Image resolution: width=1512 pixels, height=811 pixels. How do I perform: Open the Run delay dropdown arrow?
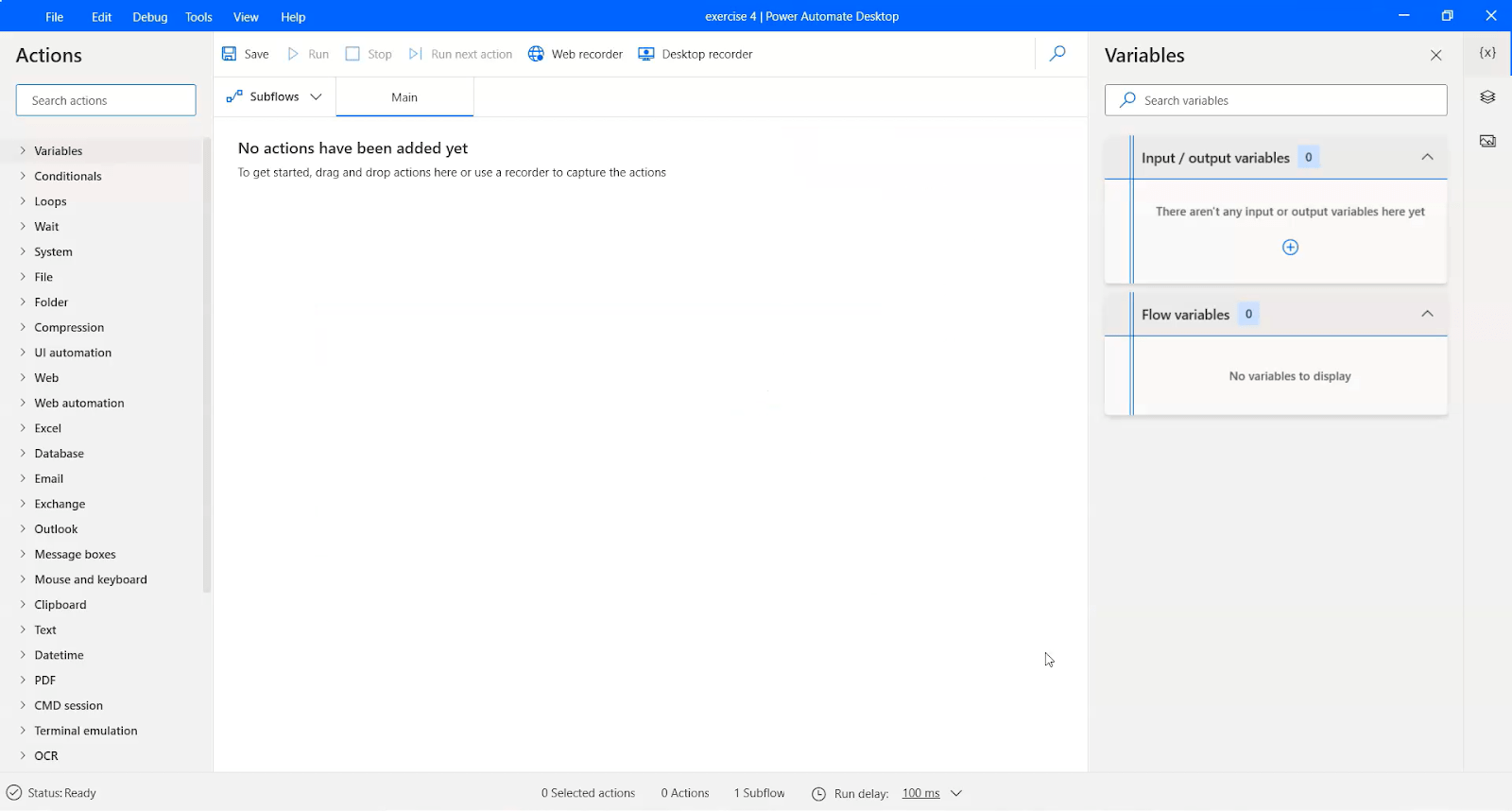956,793
